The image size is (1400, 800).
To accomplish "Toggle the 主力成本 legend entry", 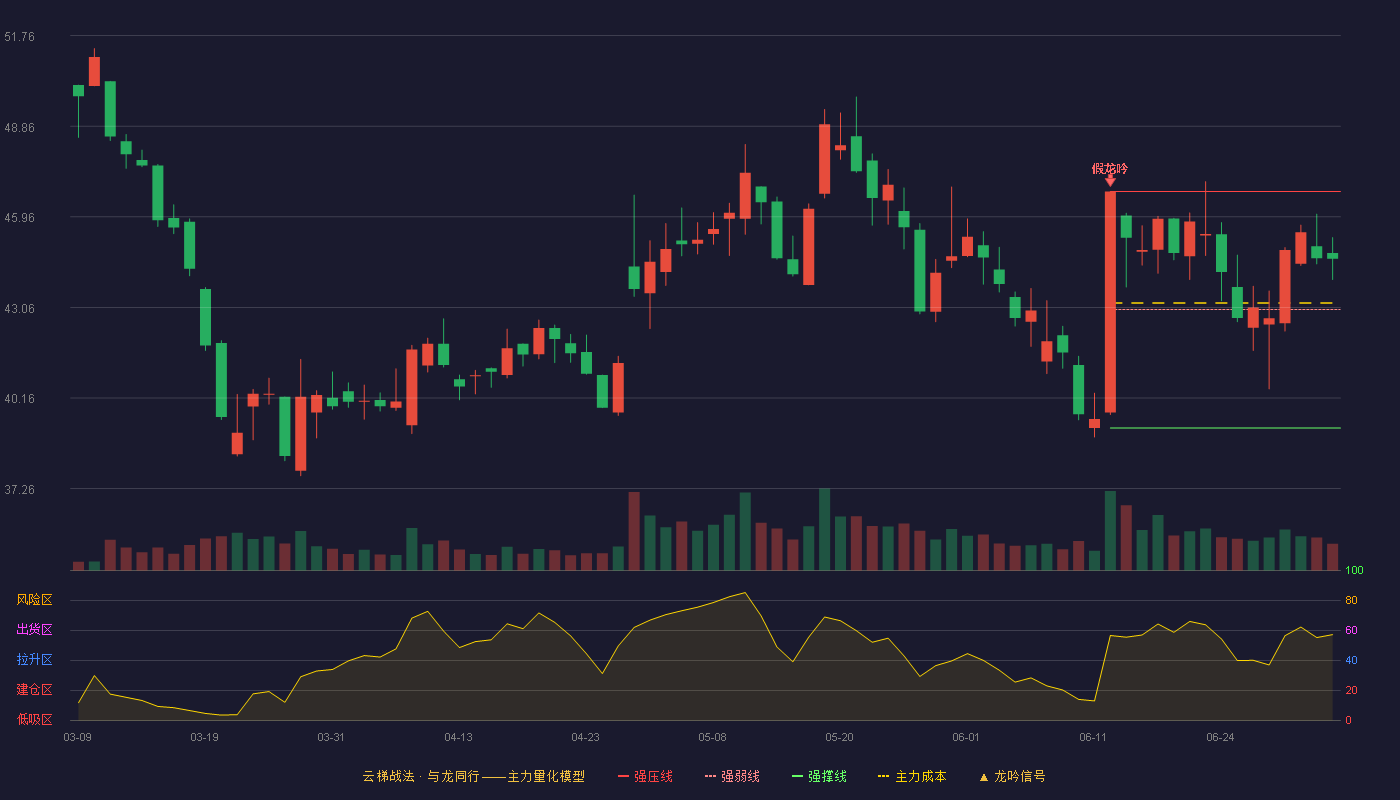I will (912, 776).
